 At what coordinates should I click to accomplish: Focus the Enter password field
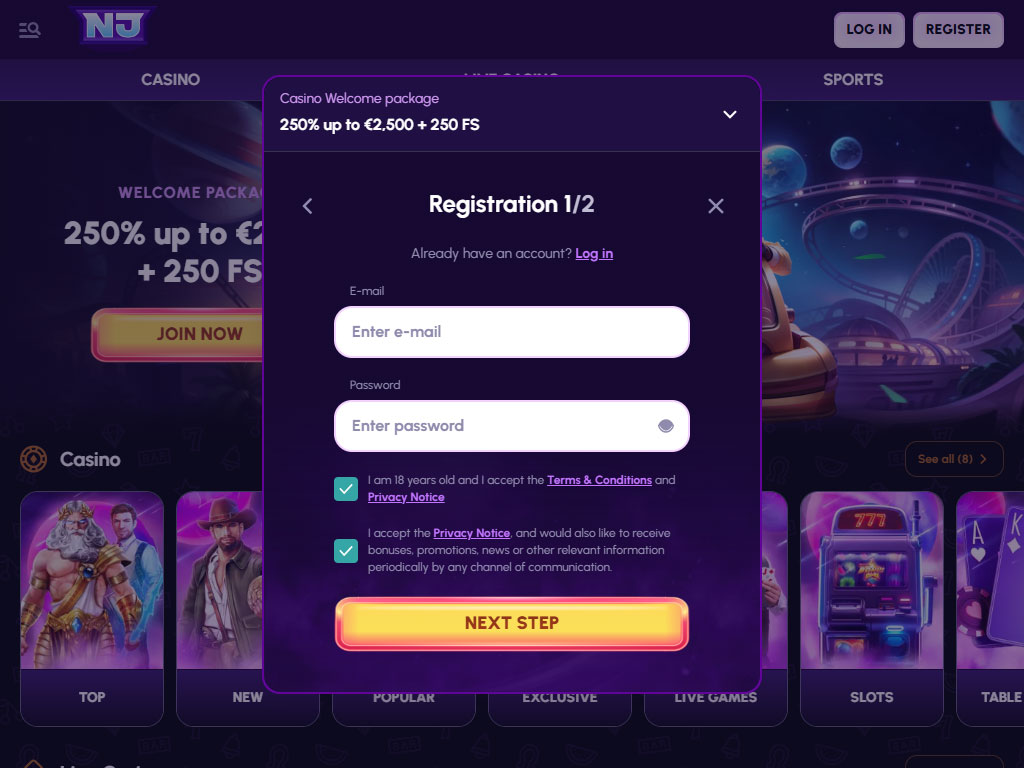tap(512, 426)
